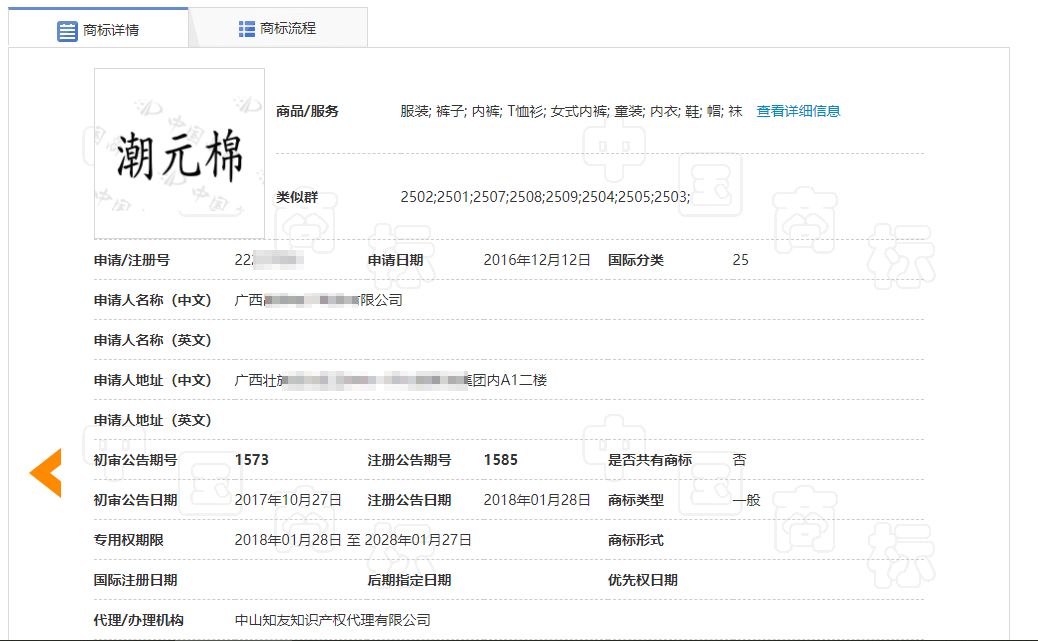This screenshot has width=1038, height=641.
Task: Click the agency name 中山知友知识产权代理有限公司
Action: [332, 620]
